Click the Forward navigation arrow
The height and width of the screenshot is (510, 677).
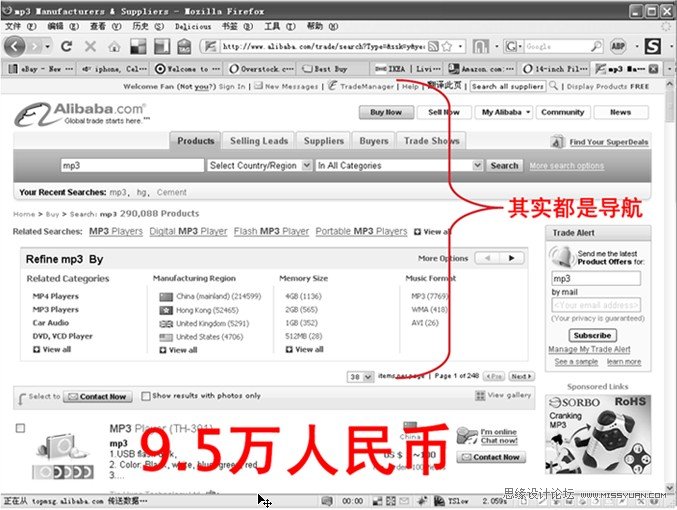click(x=35, y=46)
